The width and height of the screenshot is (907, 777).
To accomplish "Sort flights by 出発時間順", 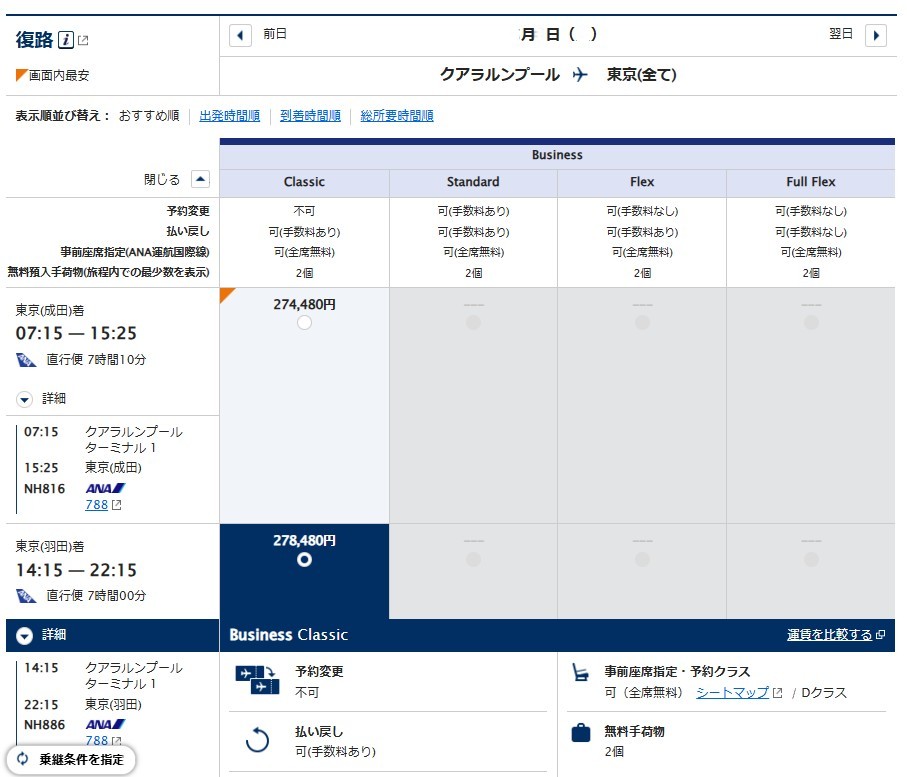I will coord(230,116).
